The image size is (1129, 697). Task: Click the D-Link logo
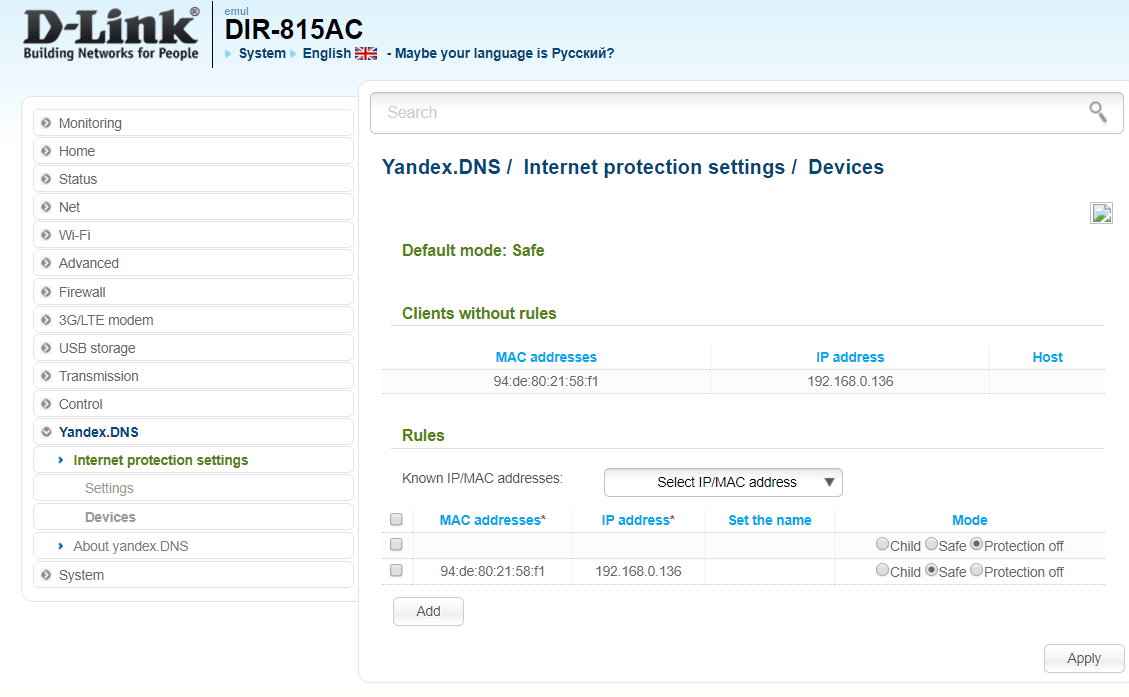111,35
